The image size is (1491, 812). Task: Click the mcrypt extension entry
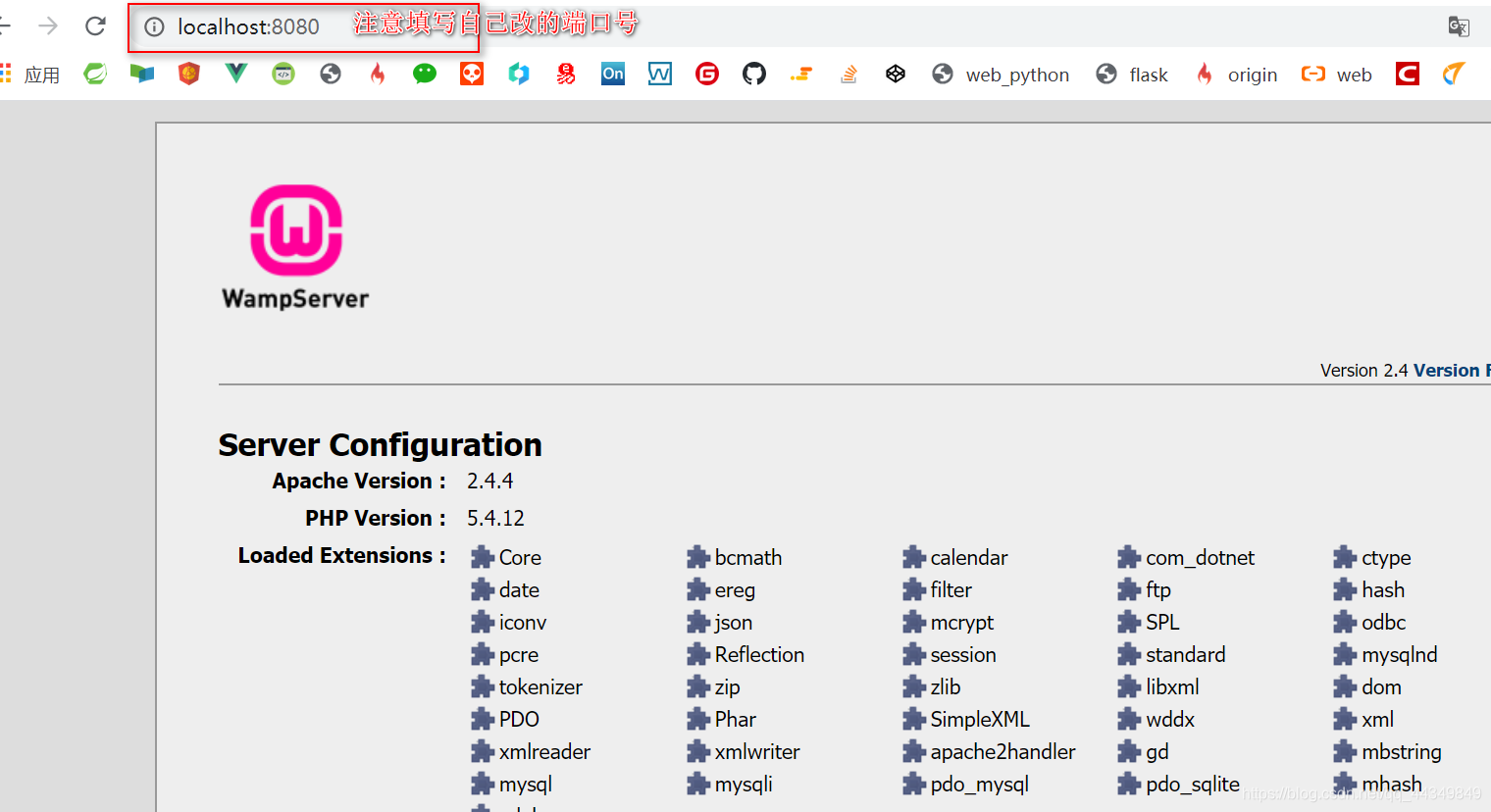pos(949,622)
